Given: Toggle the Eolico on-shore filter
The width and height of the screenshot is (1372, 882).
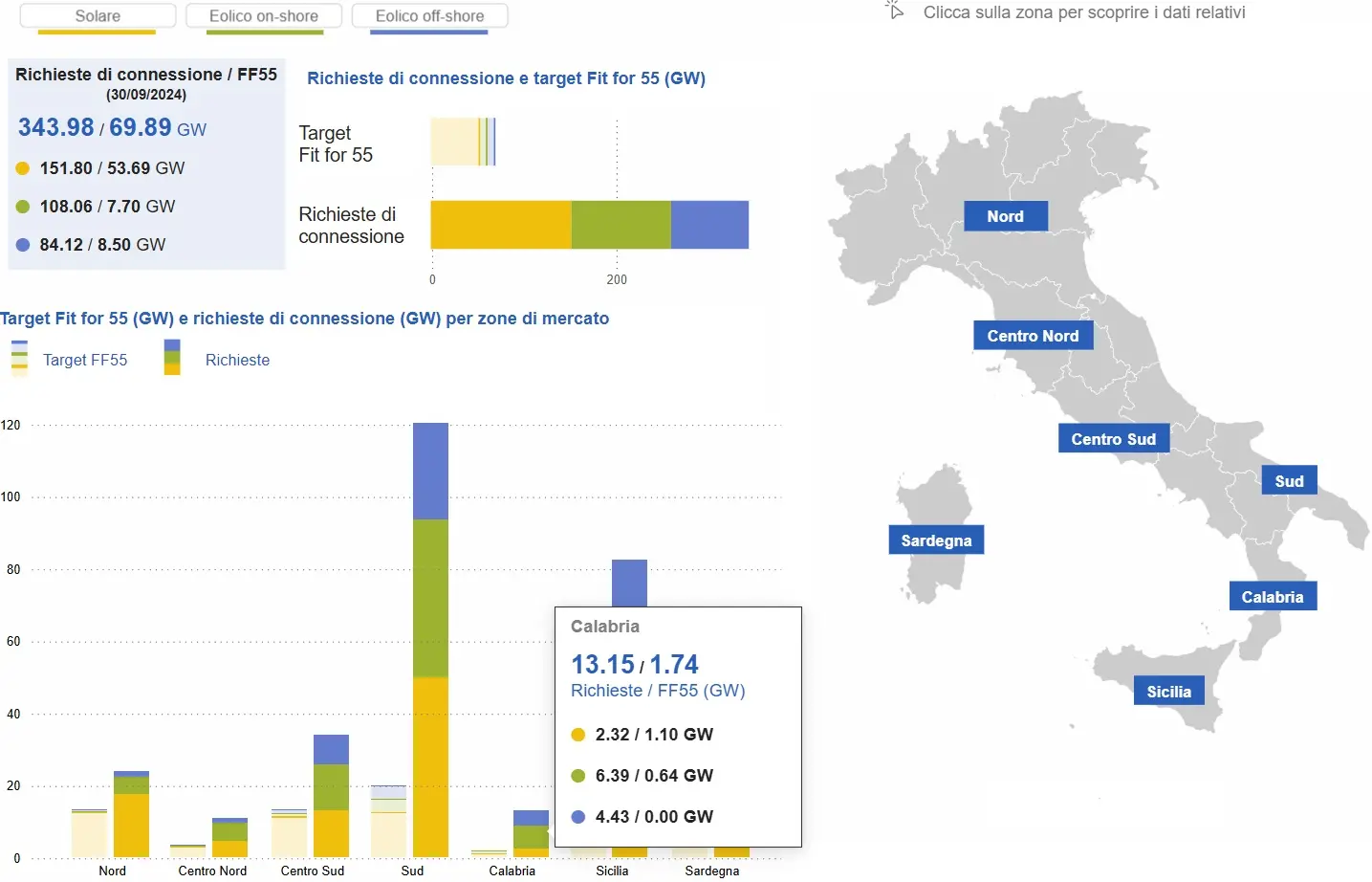Looking at the screenshot, I should coord(264,16).
